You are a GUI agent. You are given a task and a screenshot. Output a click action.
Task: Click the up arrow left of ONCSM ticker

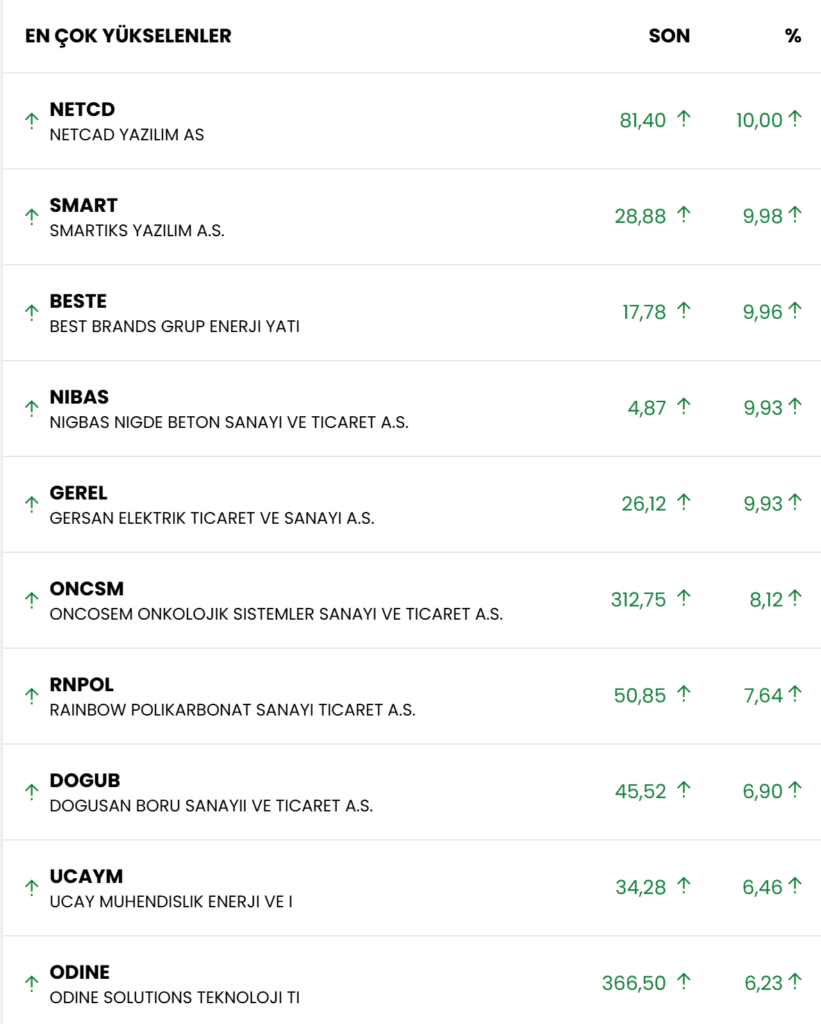point(31,600)
